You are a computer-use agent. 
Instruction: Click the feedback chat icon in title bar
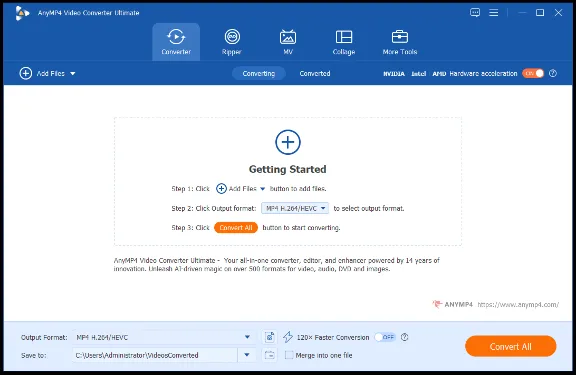(x=475, y=13)
